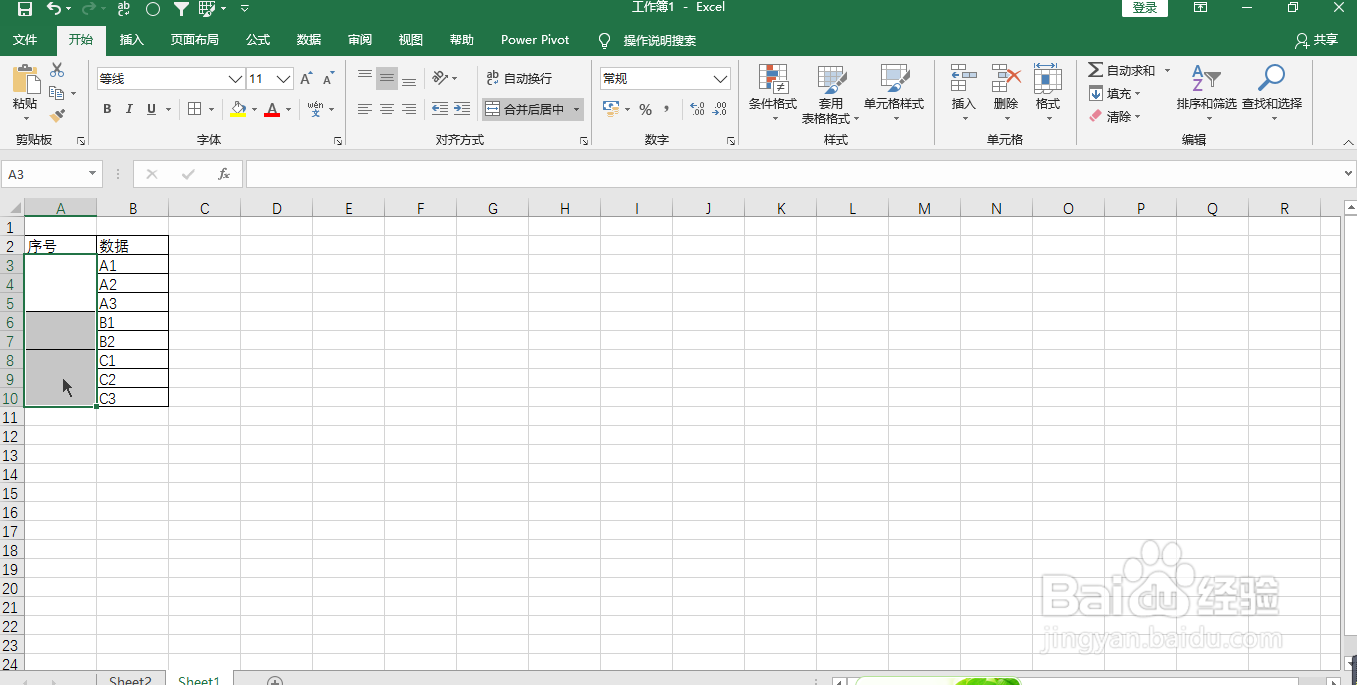The width and height of the screenshot is (1357, 685).
Task: Toggle Underline formatting
Action: pyautogui.click(x=151, y=109)
